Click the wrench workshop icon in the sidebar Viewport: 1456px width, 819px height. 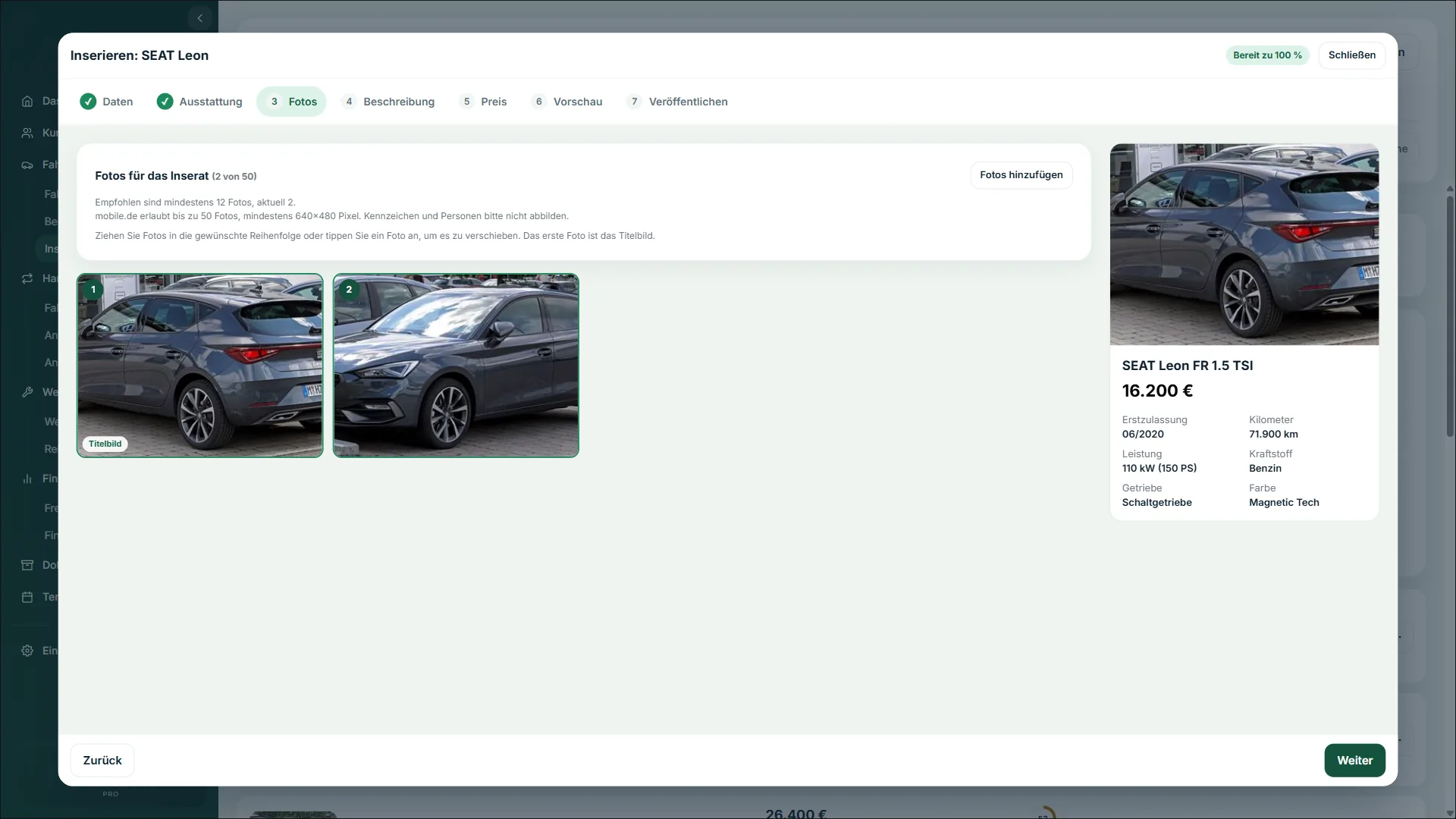tap(27, 392)
